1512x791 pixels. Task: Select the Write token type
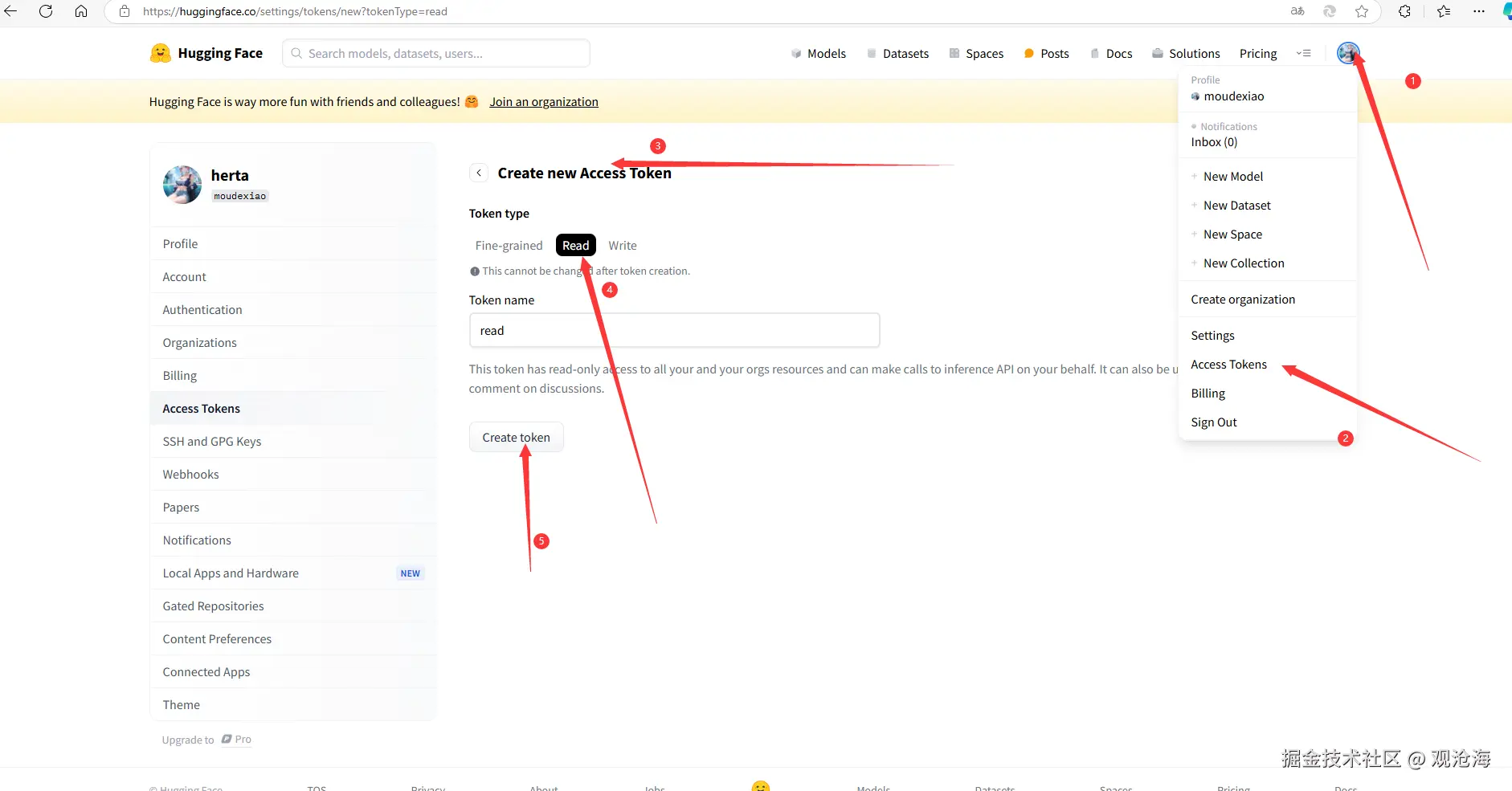pyautogui.click(x=623, y=246)
